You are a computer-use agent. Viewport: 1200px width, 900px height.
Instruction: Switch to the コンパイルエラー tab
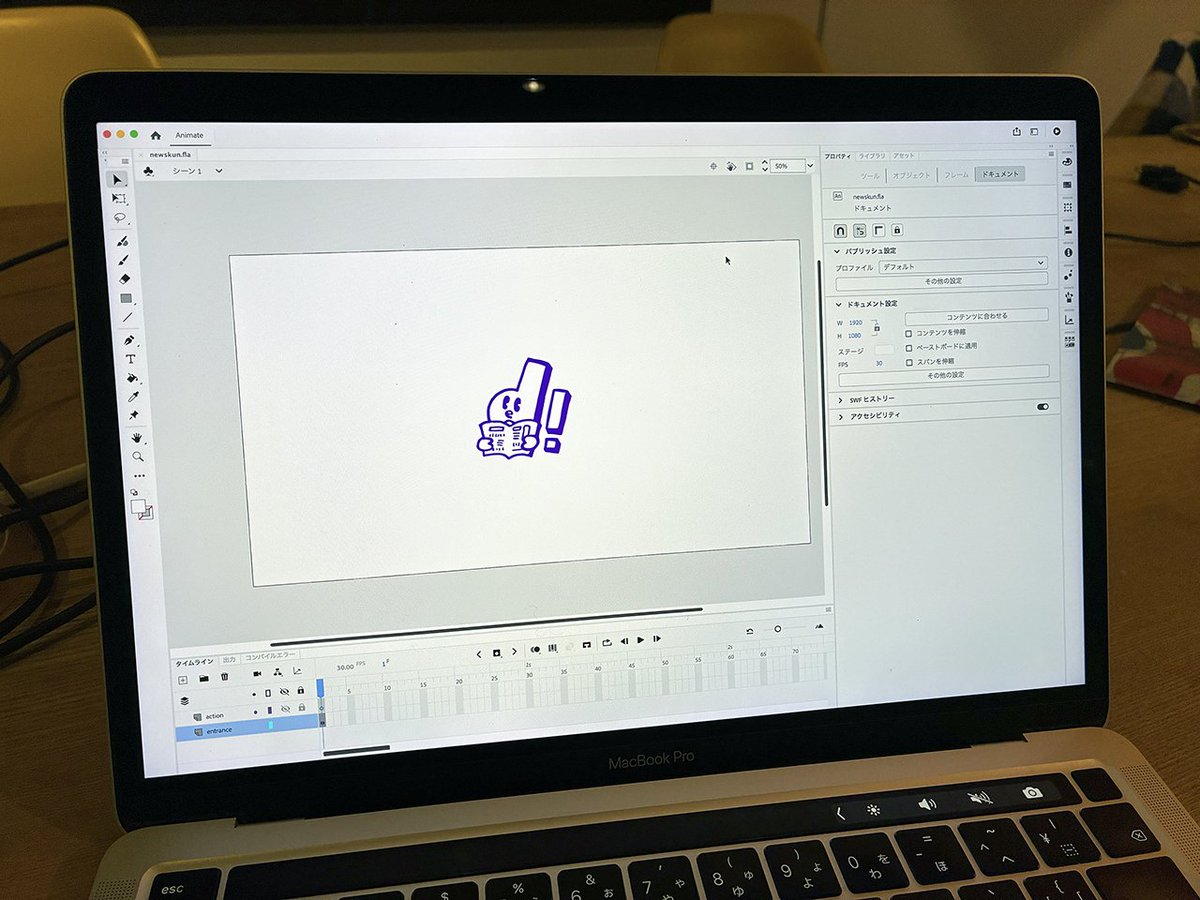270,657
